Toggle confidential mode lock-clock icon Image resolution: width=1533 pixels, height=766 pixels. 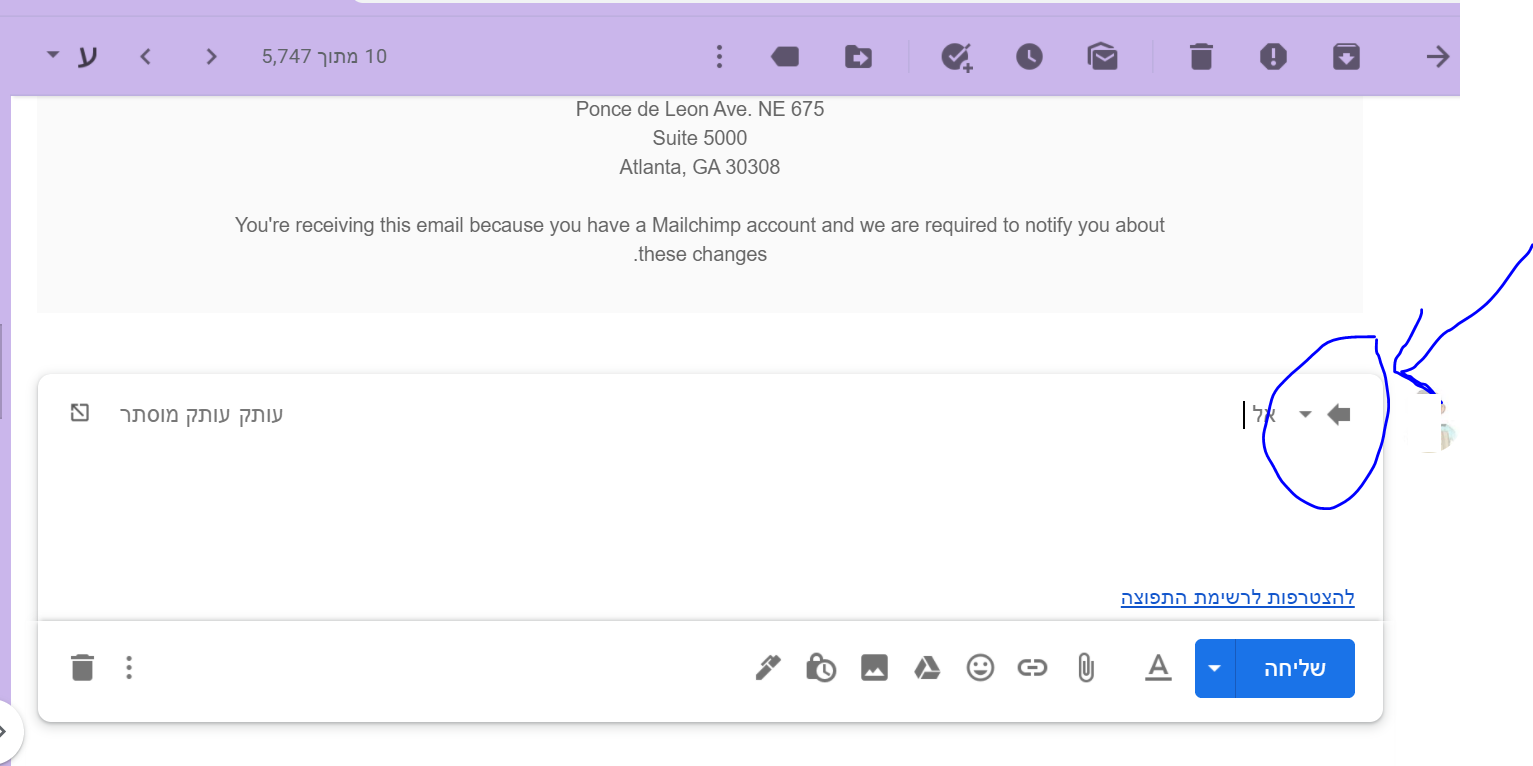click(821, 667)
